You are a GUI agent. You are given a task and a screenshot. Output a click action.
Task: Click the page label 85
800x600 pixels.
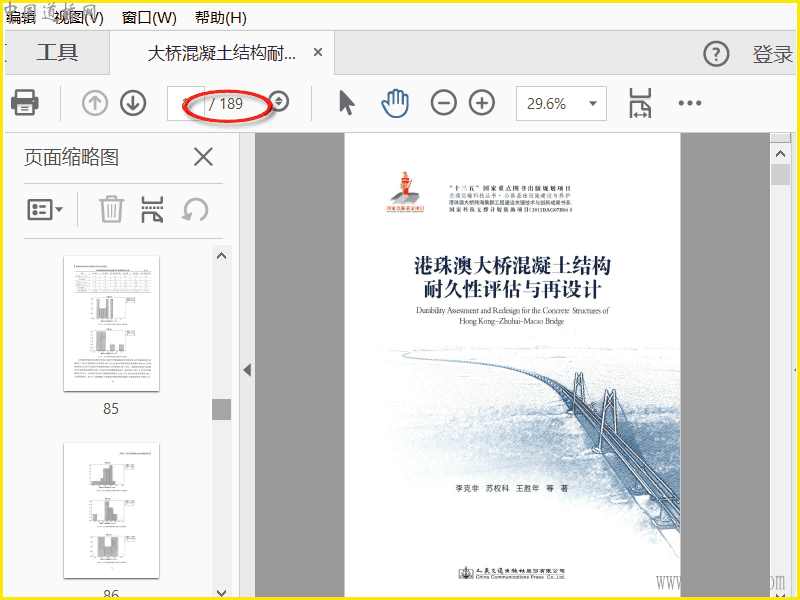[x=111, y=408]
